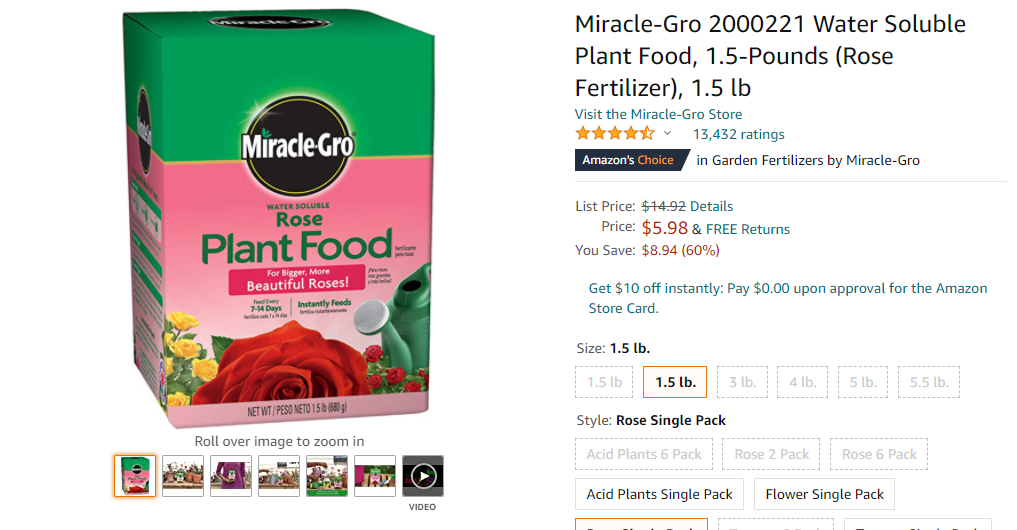Open the 13,432 ratings link

click(x=738, y=134)
